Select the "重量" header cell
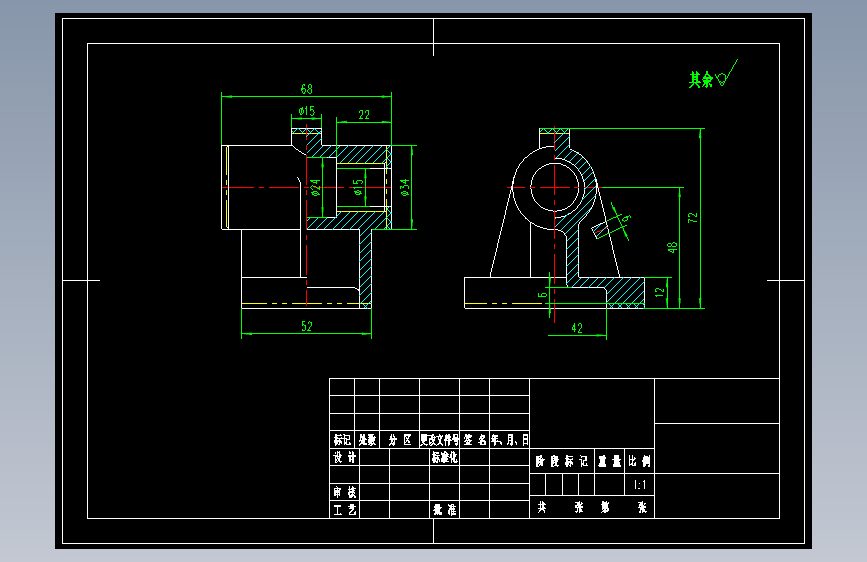Viewport: 867px width, 562px height. point(609,461)
